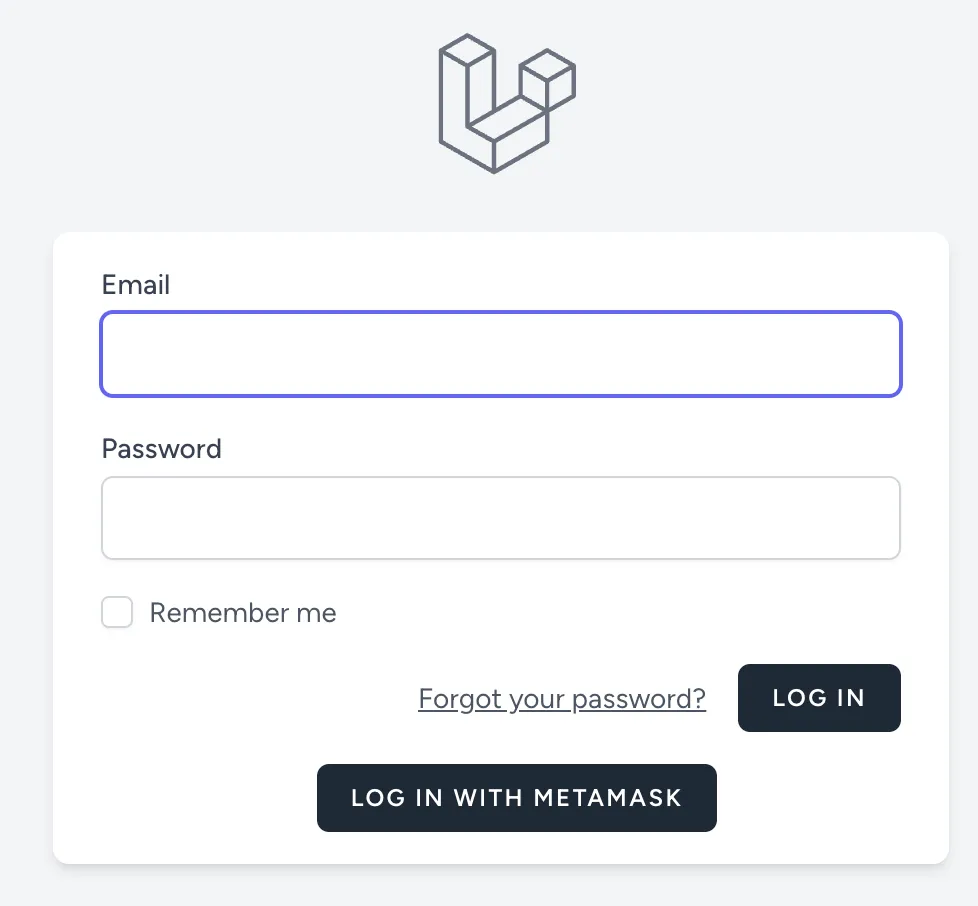Click the Email label

(x=135, y=285)
